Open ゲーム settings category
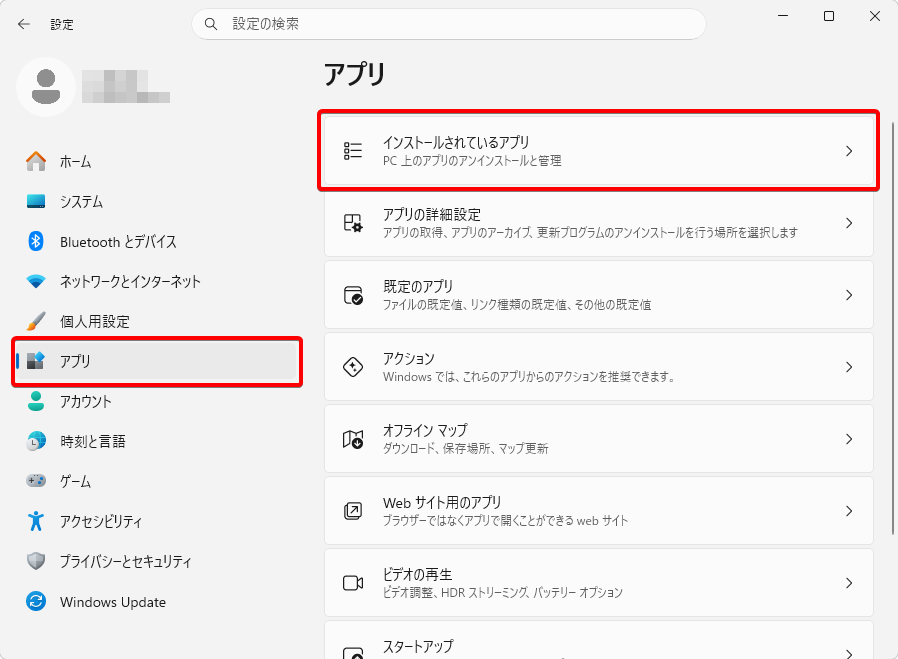Screen dimensions: 898x659 (156, 481)
